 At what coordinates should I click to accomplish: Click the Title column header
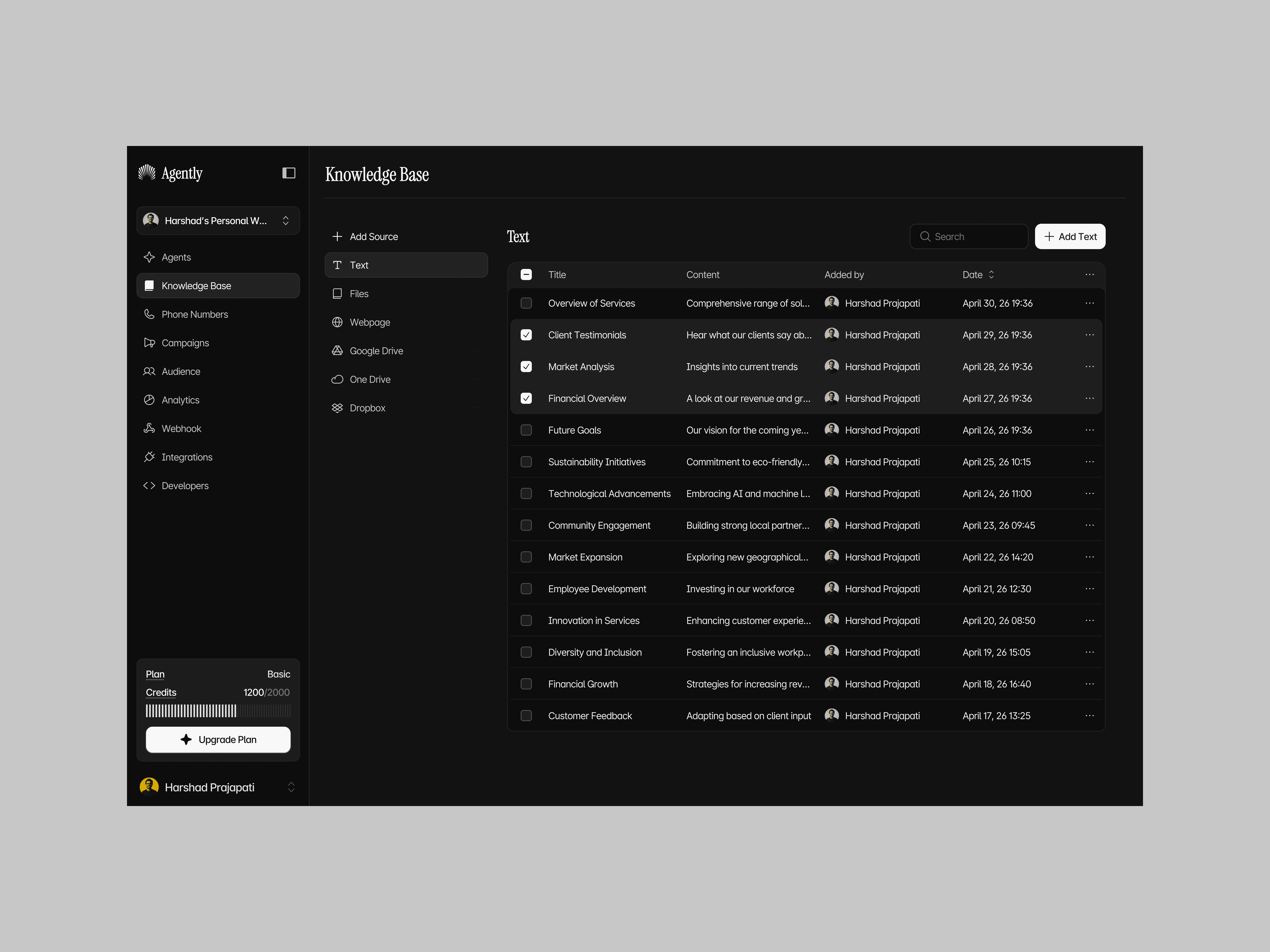[557, 275]
